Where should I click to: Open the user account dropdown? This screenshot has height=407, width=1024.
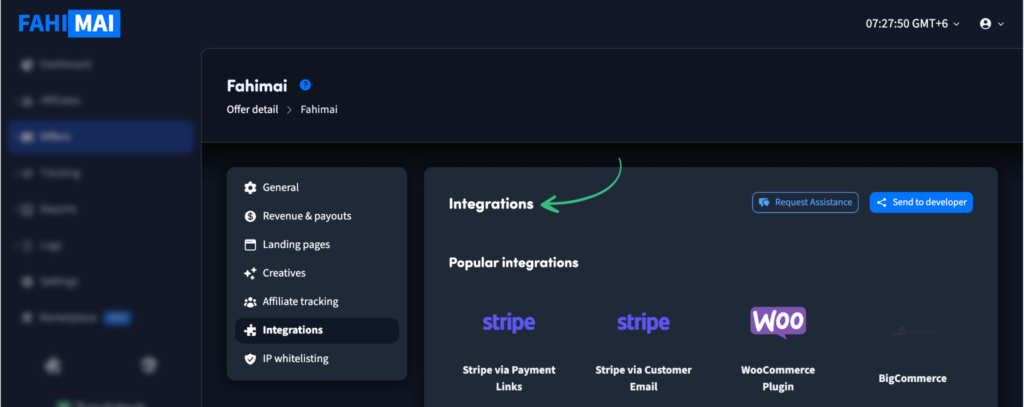(992, 23)
